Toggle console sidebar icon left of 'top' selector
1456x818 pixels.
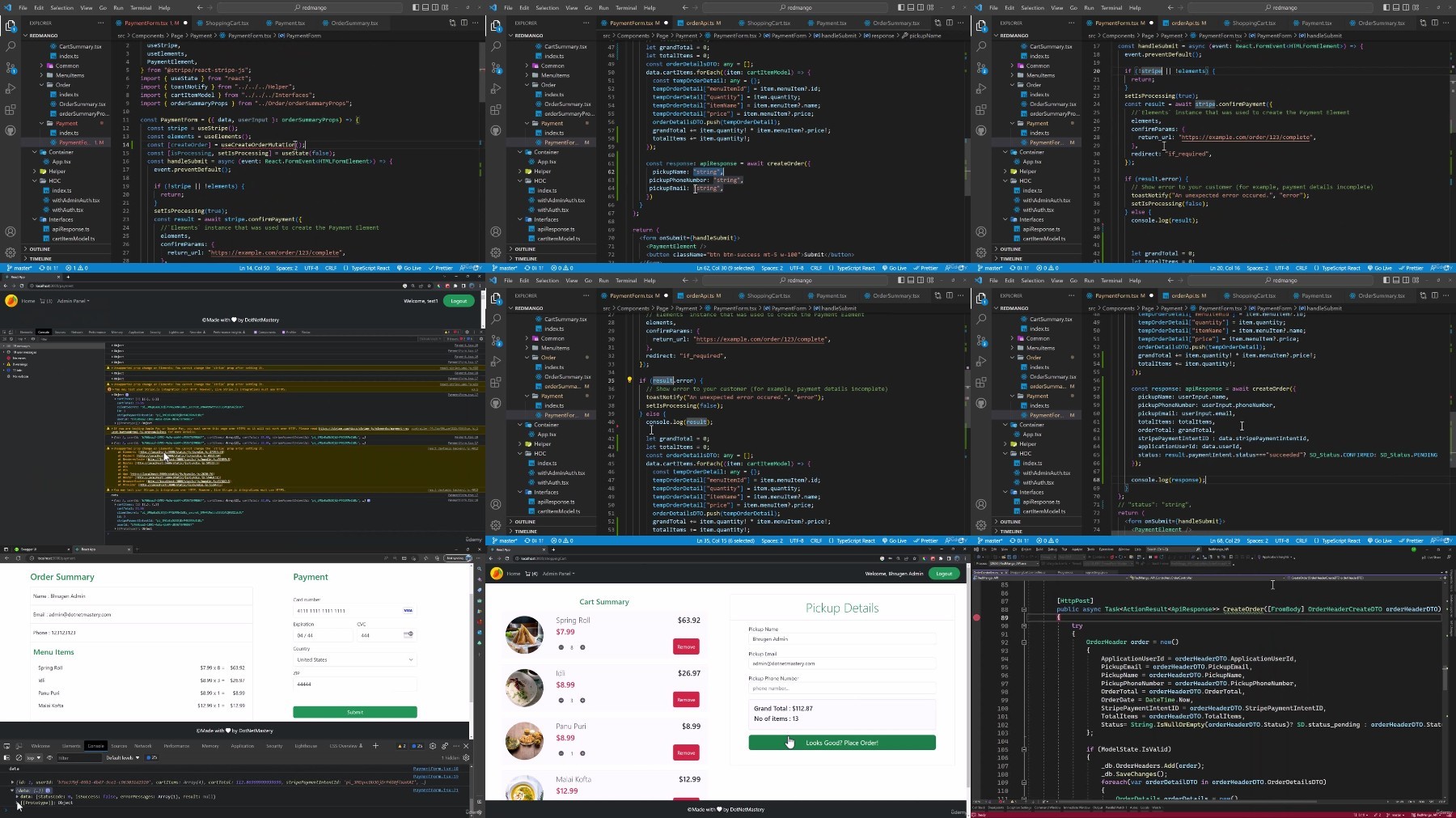(7, 758)
